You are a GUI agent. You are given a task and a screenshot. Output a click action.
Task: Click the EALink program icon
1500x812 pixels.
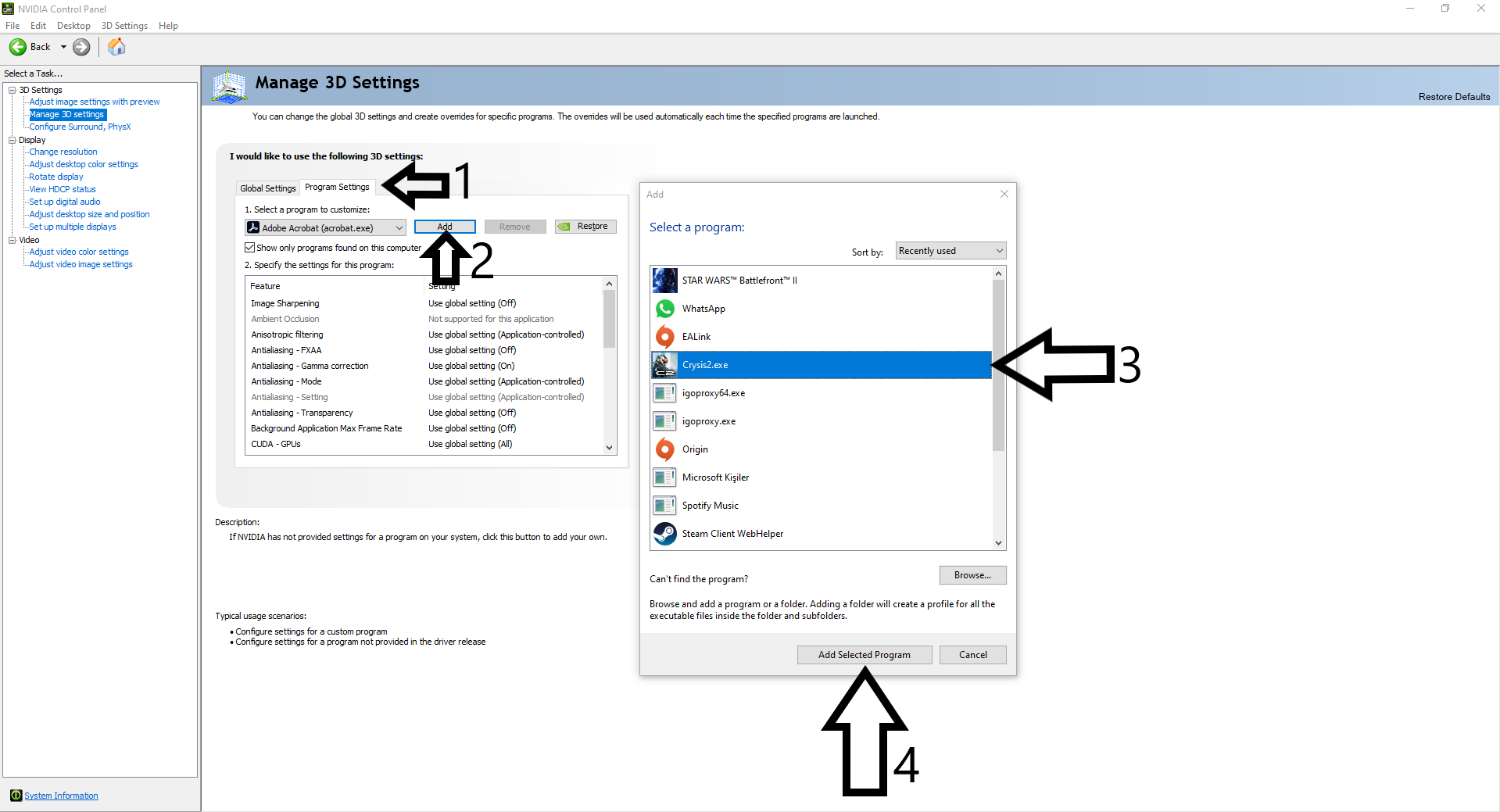(x=665, y=337)
